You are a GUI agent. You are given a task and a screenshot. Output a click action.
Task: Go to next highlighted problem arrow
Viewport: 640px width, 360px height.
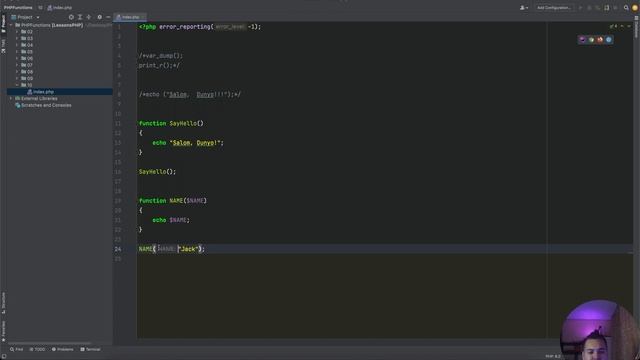[629, 27]
